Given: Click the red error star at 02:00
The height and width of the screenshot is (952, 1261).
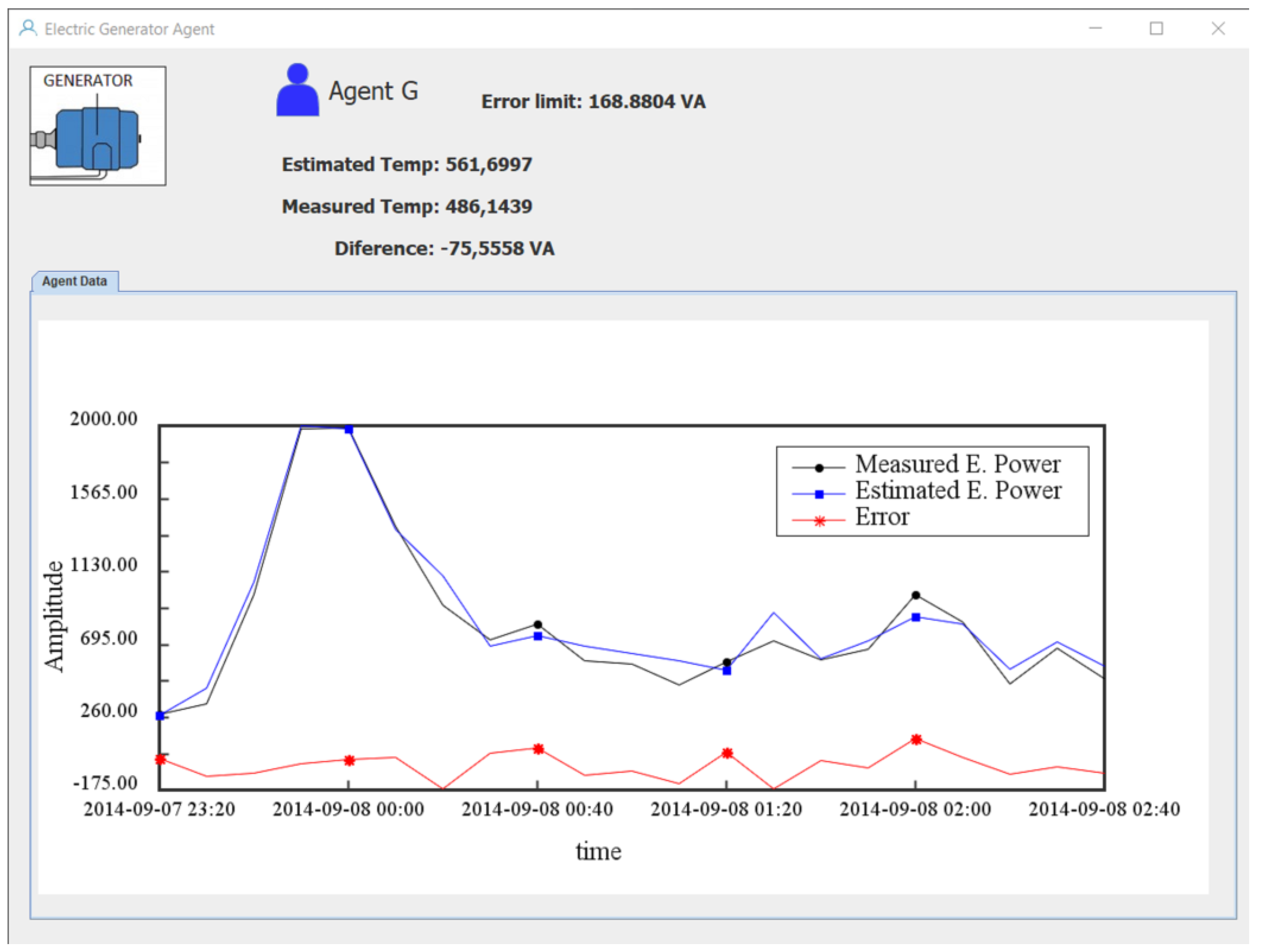Looking at the screenshot, I should [916, 739].
